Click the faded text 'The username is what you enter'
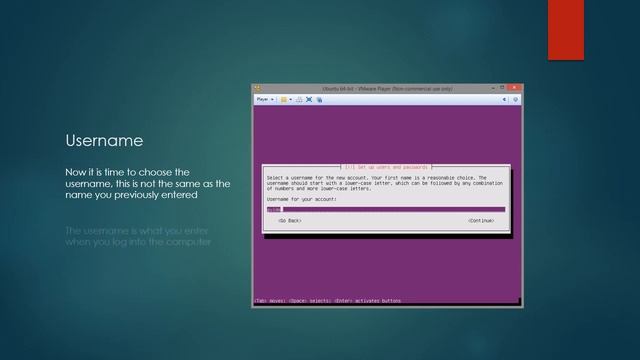The image size is (640, 360). coord(137,231)
